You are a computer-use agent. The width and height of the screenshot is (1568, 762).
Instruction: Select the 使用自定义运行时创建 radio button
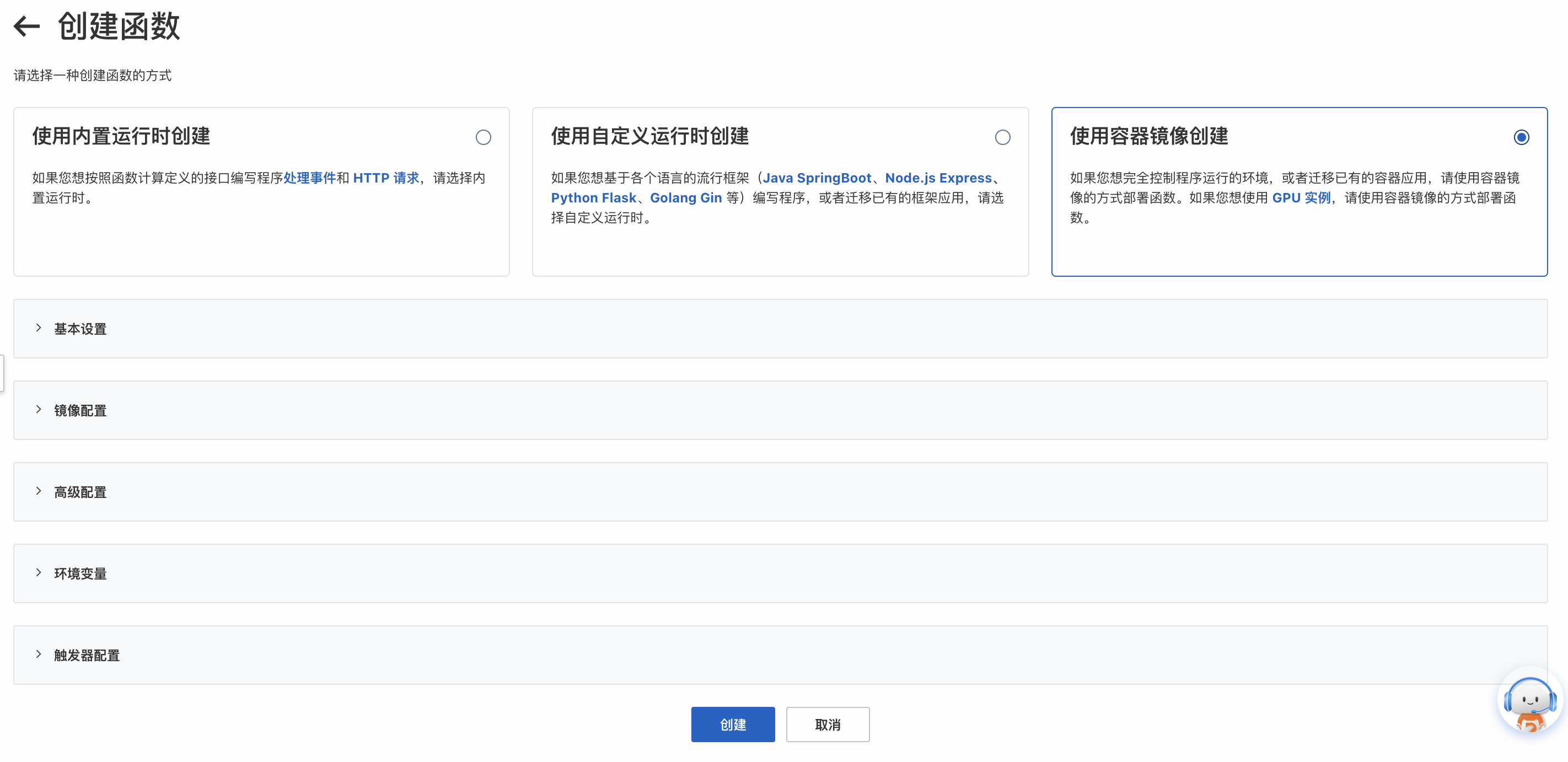click(x=1002, y=137)
